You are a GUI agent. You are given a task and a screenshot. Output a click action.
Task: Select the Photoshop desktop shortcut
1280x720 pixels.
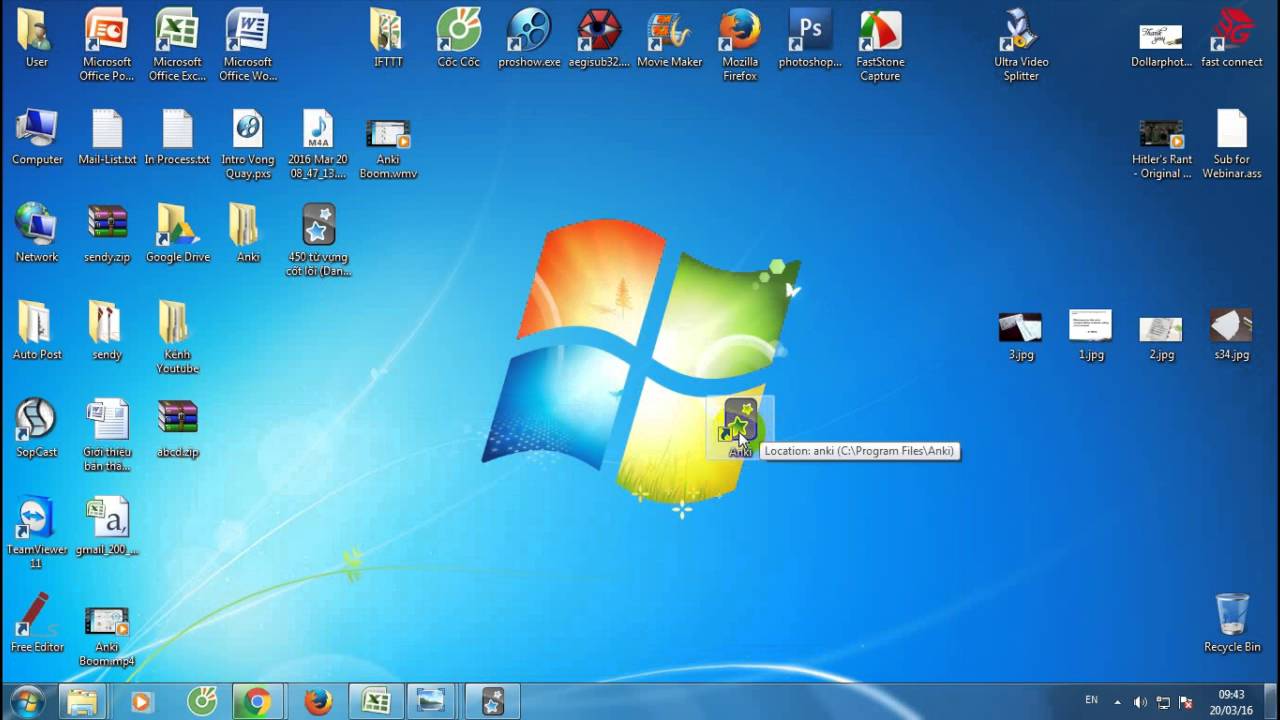click(810, 38)
